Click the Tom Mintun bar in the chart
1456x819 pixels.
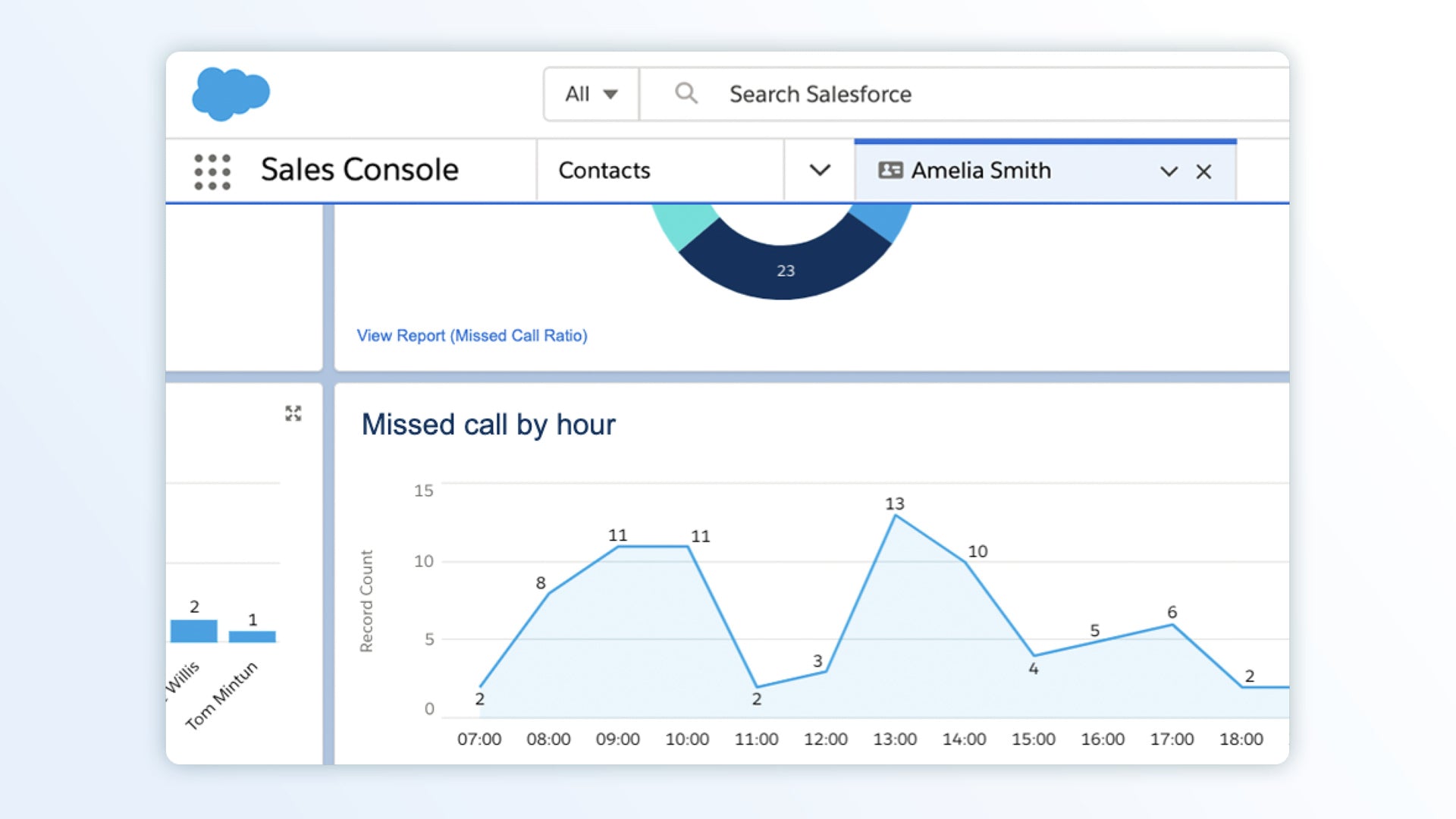point(253,636)
